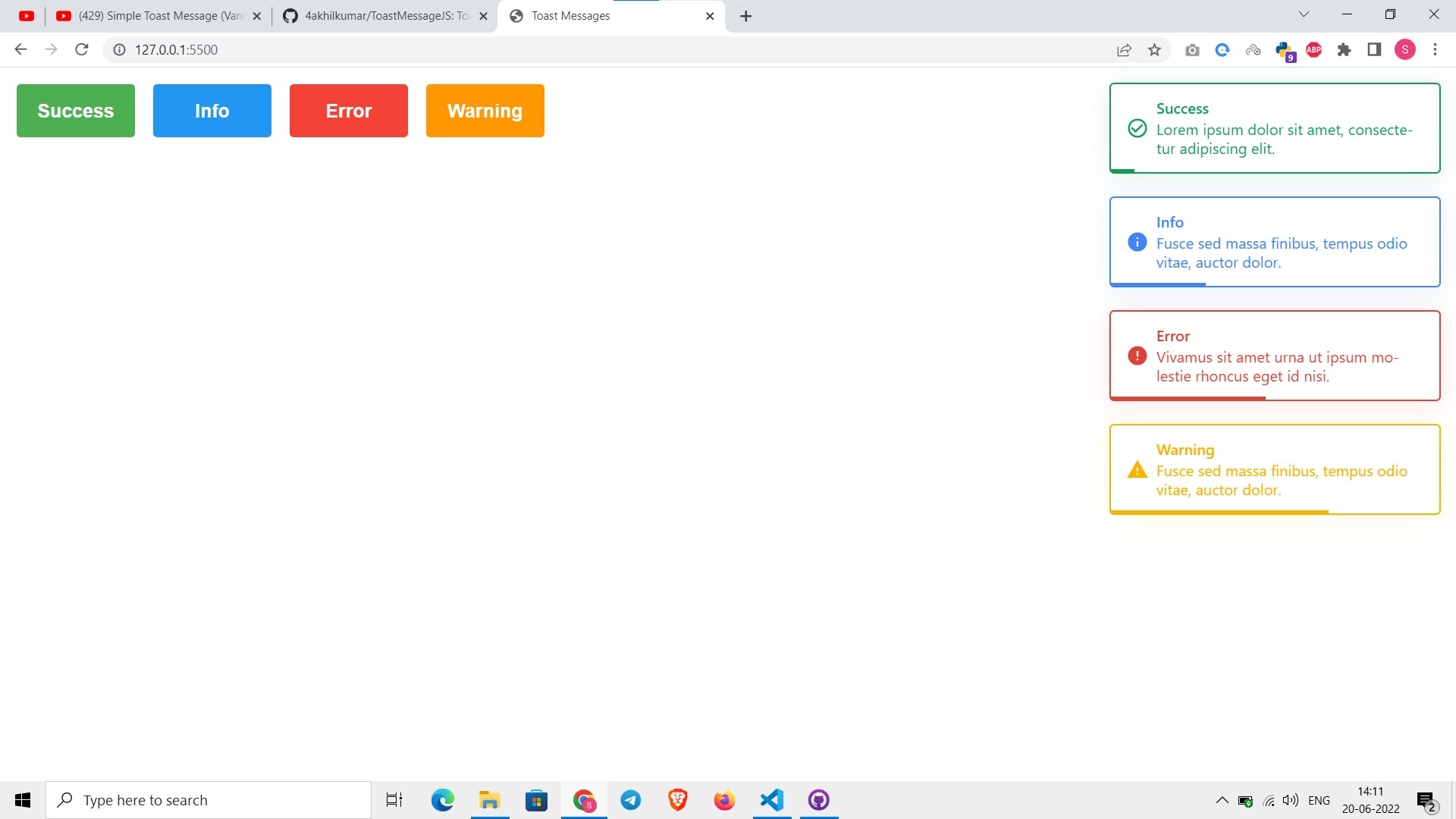Reload the current page
1456x819 pixels.
[x=82, y=50]
